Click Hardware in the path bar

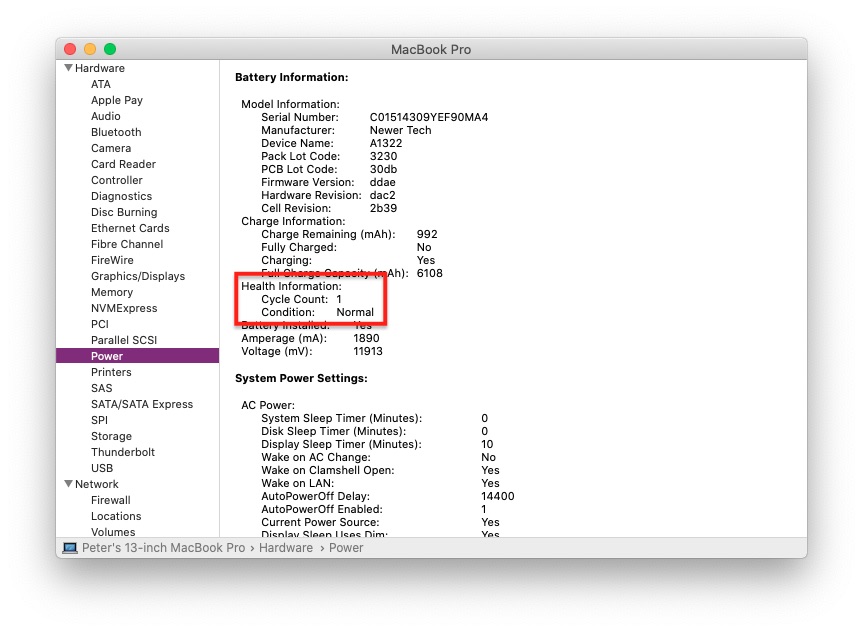[x=286, y=548]
